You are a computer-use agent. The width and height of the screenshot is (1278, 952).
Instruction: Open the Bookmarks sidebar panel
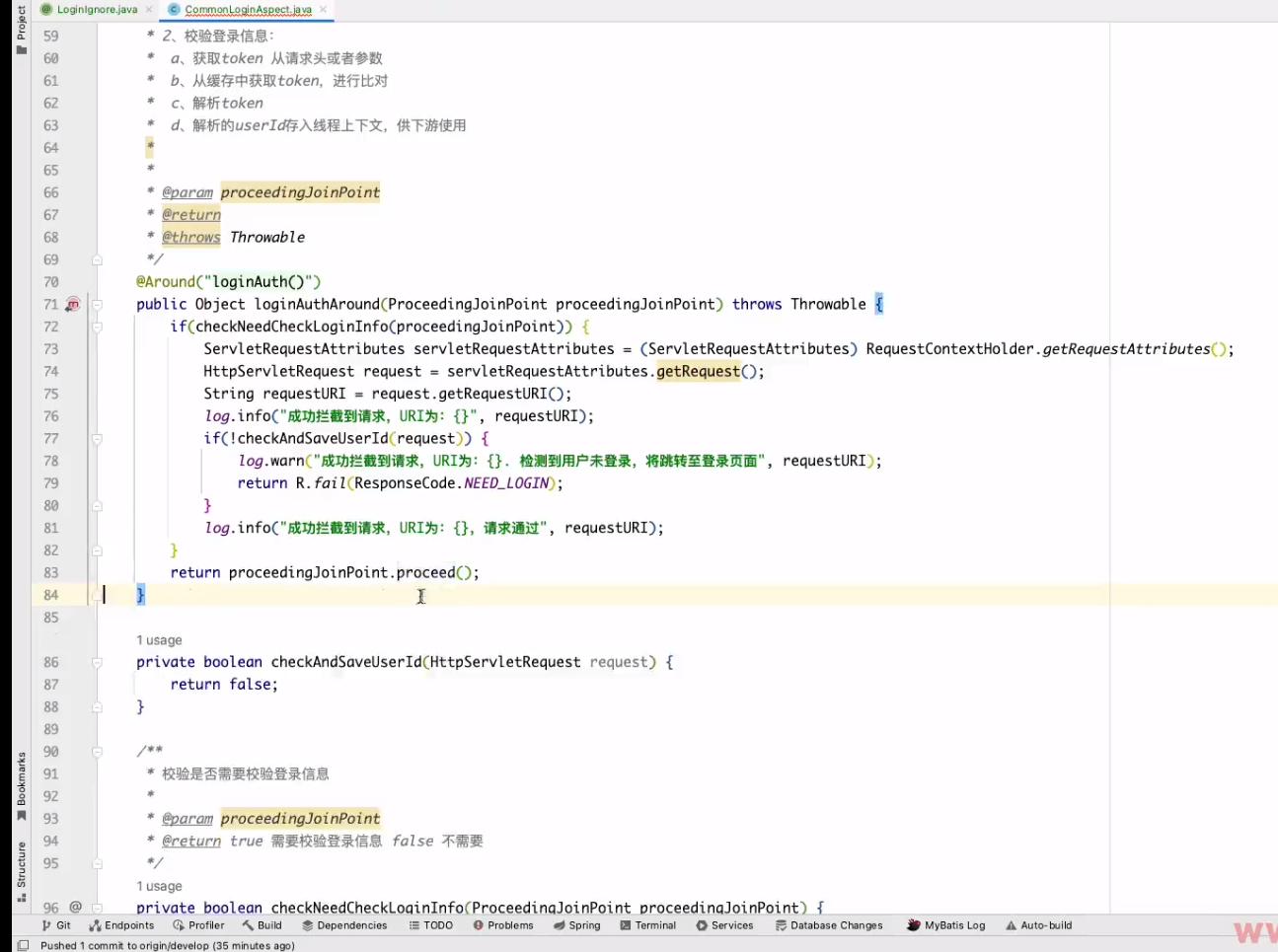click(21, 786)
